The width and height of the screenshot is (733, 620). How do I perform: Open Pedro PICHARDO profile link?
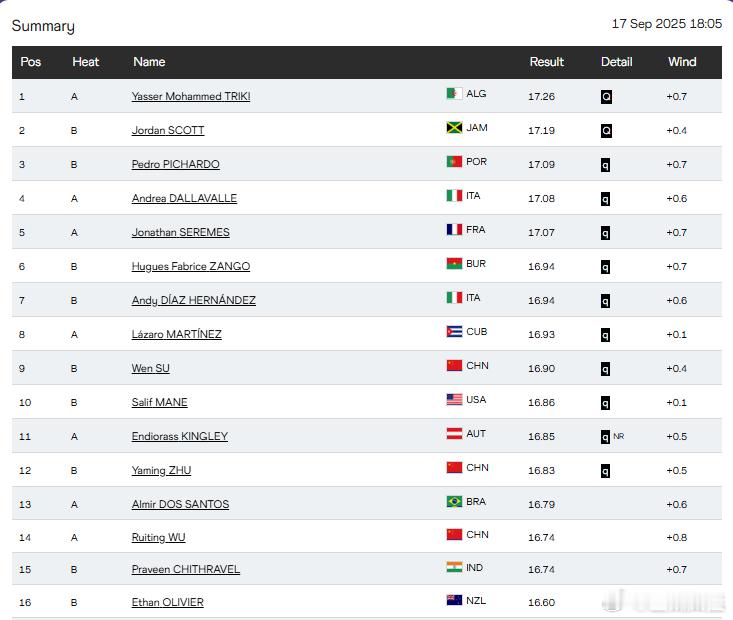point(175,165)
